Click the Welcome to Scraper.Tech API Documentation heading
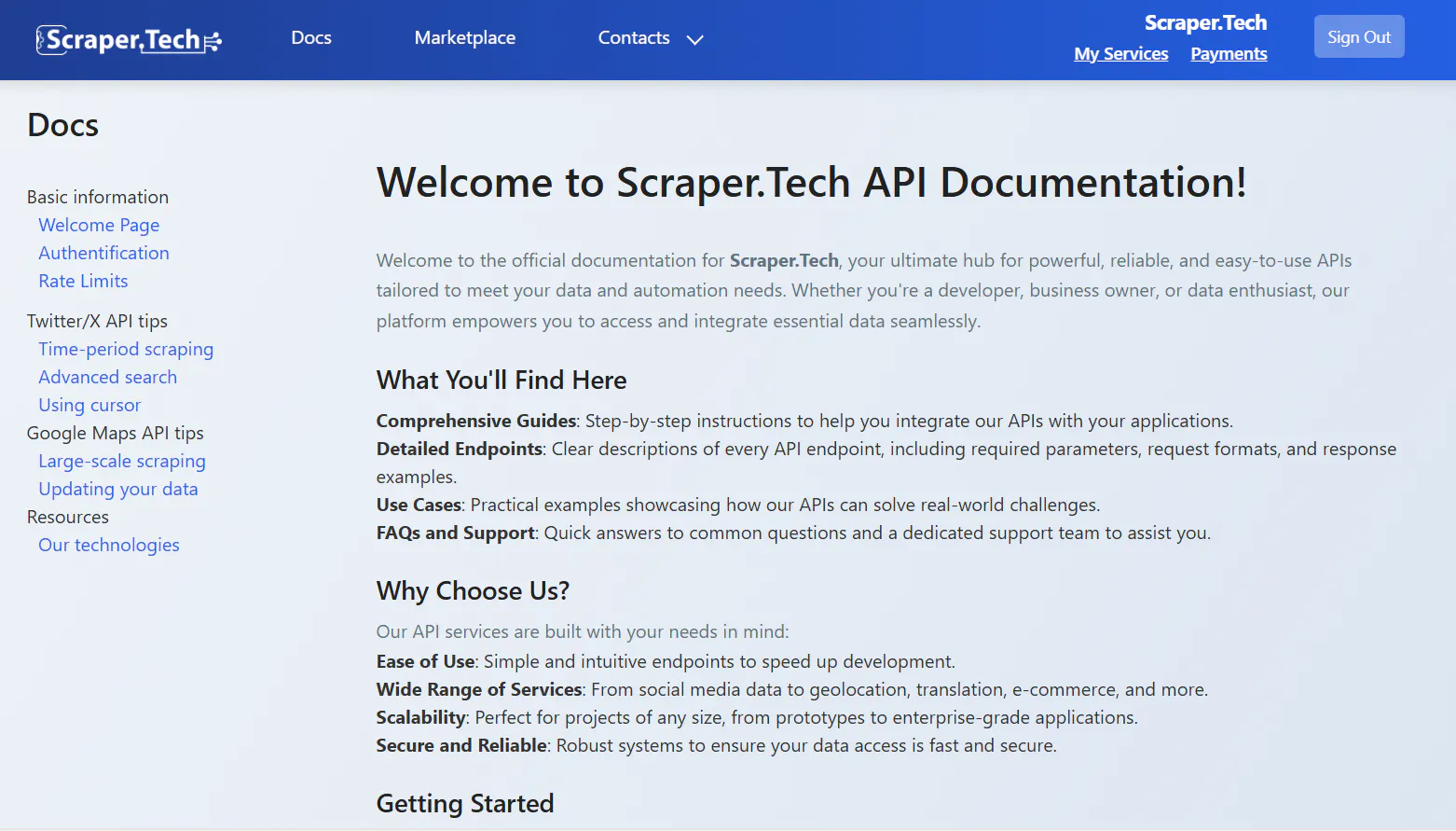 pyautogui.click(x=811, y=183)
